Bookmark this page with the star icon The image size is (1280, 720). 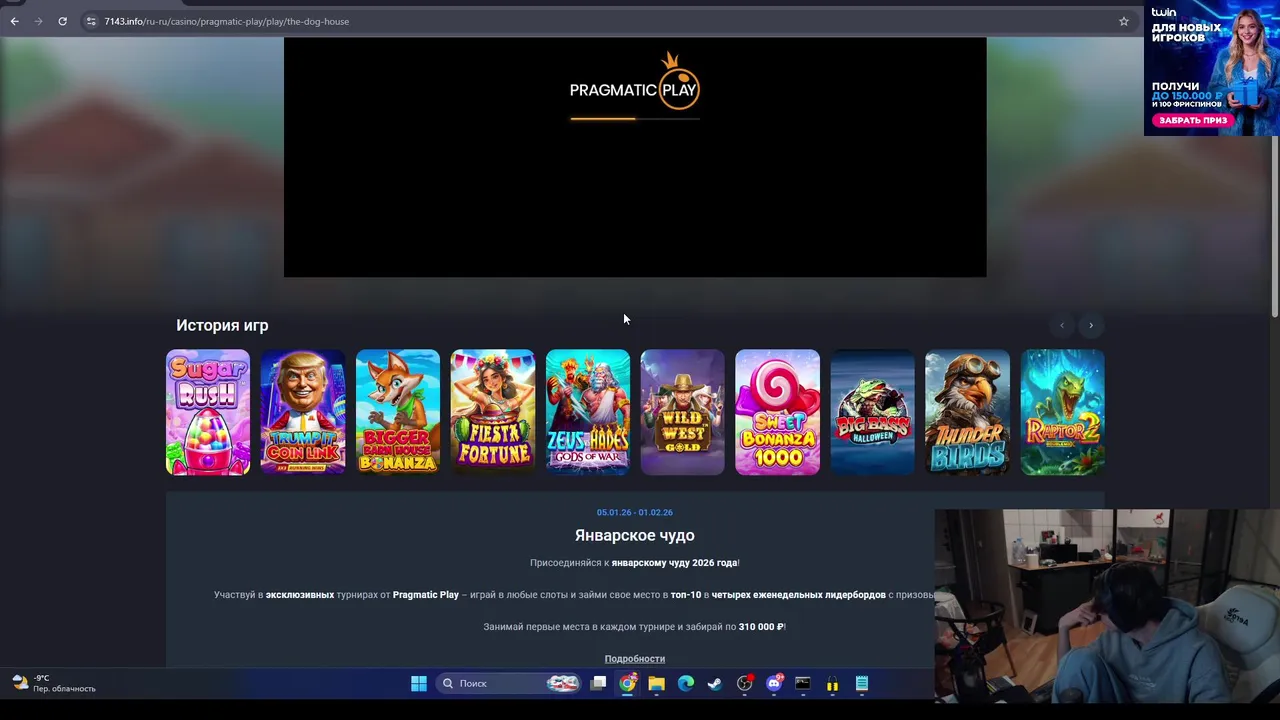pos(1123,21)
